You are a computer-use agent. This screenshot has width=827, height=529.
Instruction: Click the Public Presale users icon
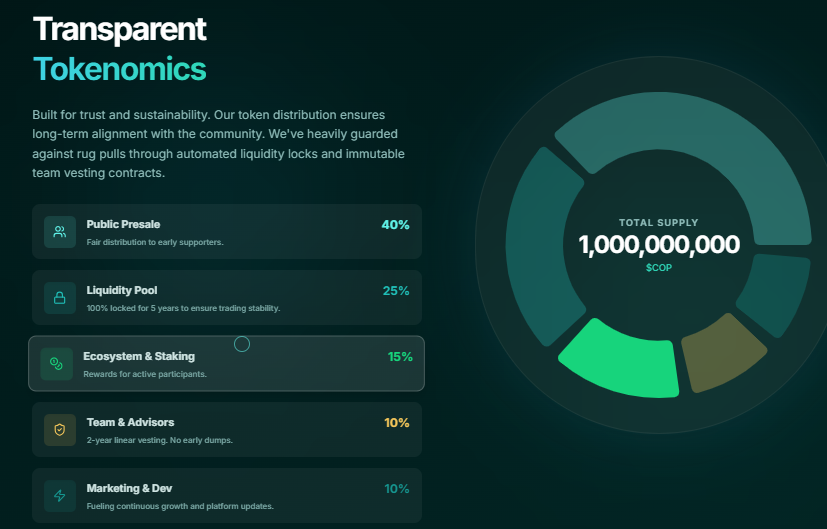[x=60, y=232]
